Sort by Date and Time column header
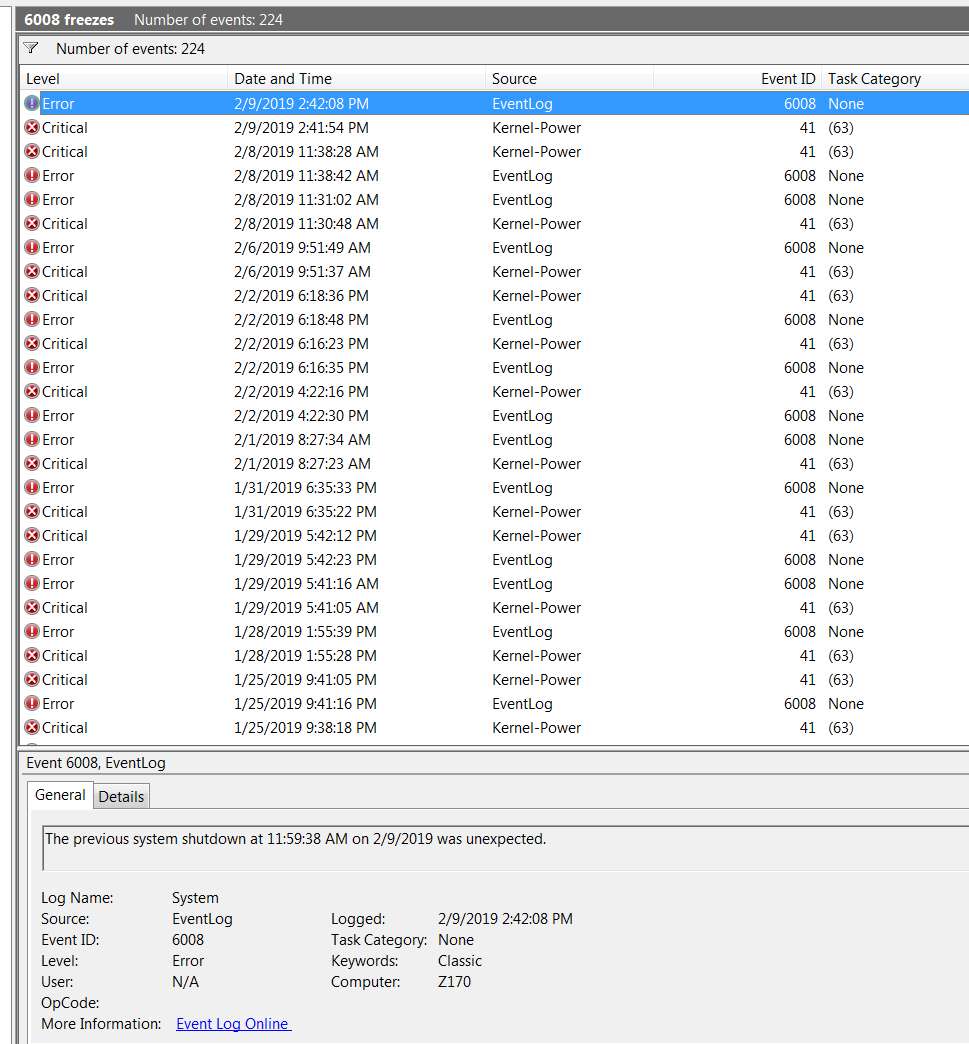Screen dimensions: 969x1044 click(356, 79)
